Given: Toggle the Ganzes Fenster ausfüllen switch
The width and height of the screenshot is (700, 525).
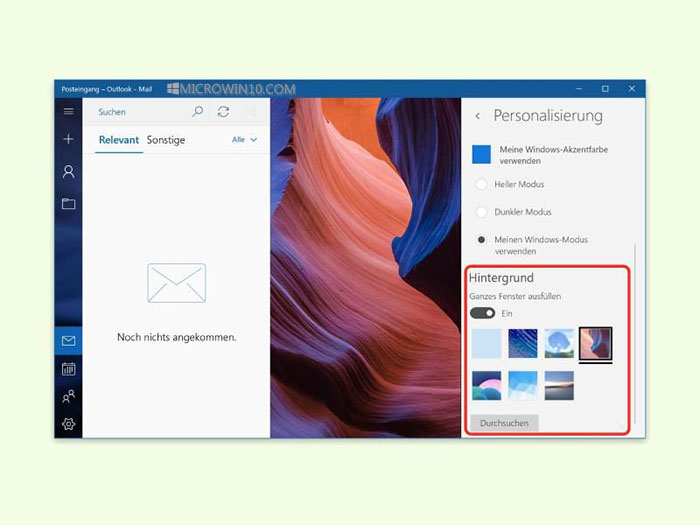Looking at the screenshot, I should click(x=482, y=313).
